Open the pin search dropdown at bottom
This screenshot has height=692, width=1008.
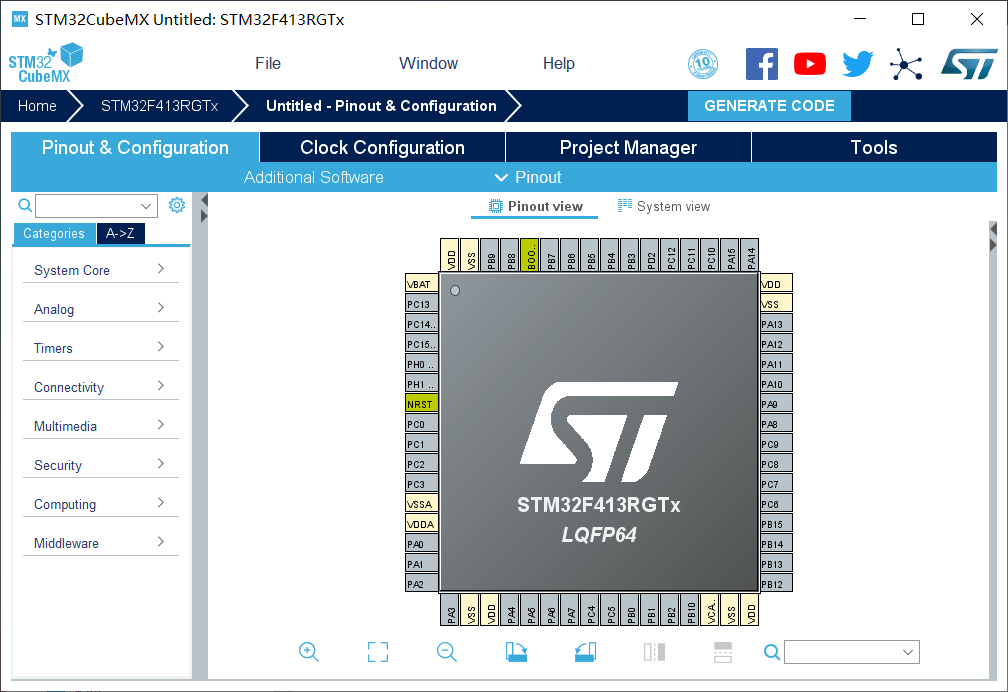point(852,652)
